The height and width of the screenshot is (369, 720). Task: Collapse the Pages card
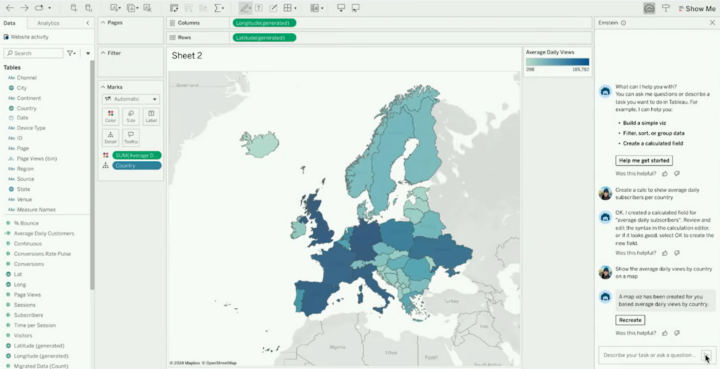(103, 22)
